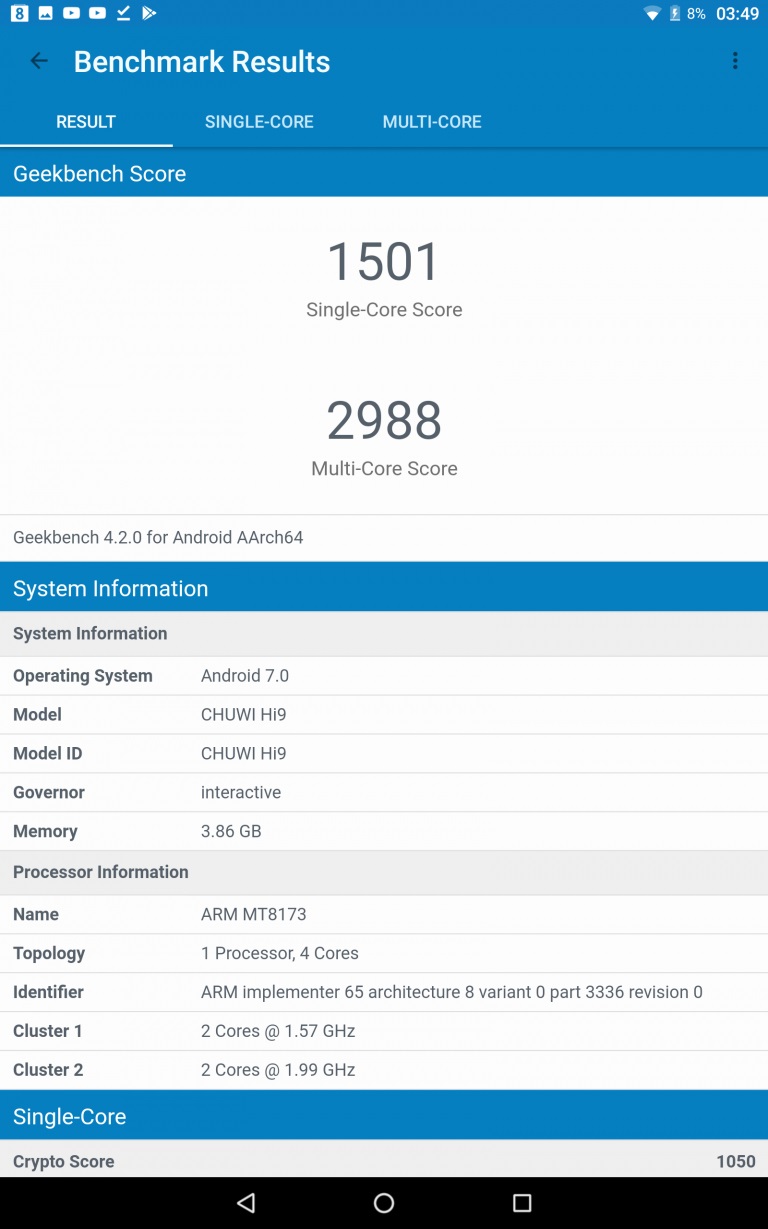Tap the Android home circle button
The width and height of the screenshot is (768, 1229).
pyautogui.click(x=384, y=1203)
